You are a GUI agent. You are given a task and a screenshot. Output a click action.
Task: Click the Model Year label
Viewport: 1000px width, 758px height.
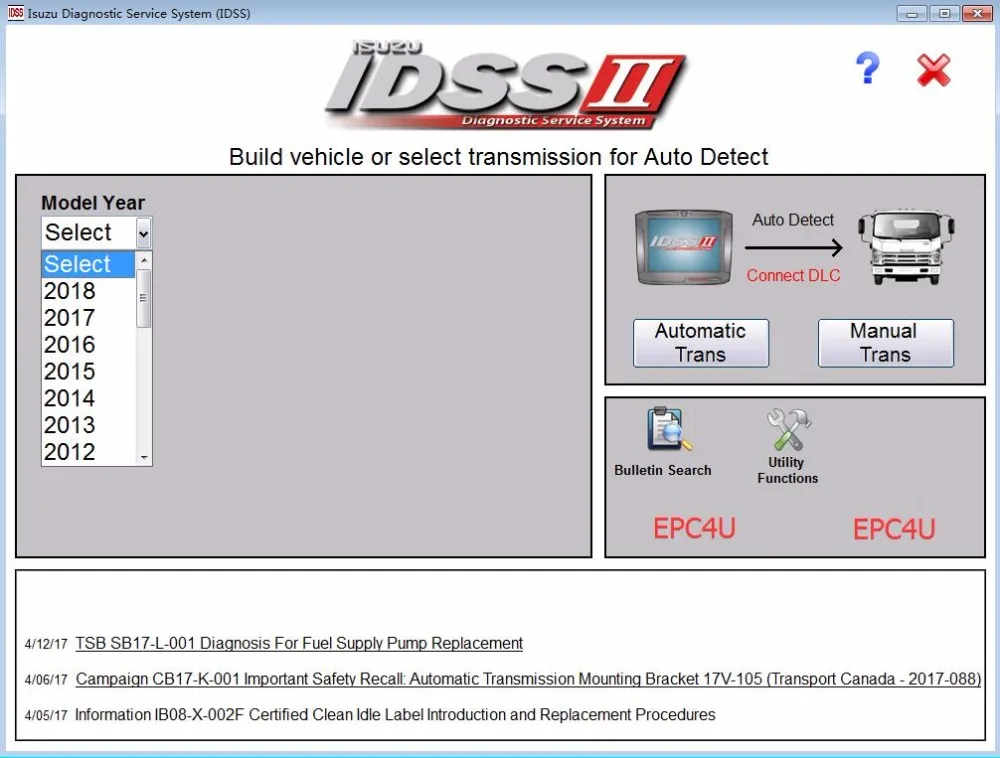[93, 203]
